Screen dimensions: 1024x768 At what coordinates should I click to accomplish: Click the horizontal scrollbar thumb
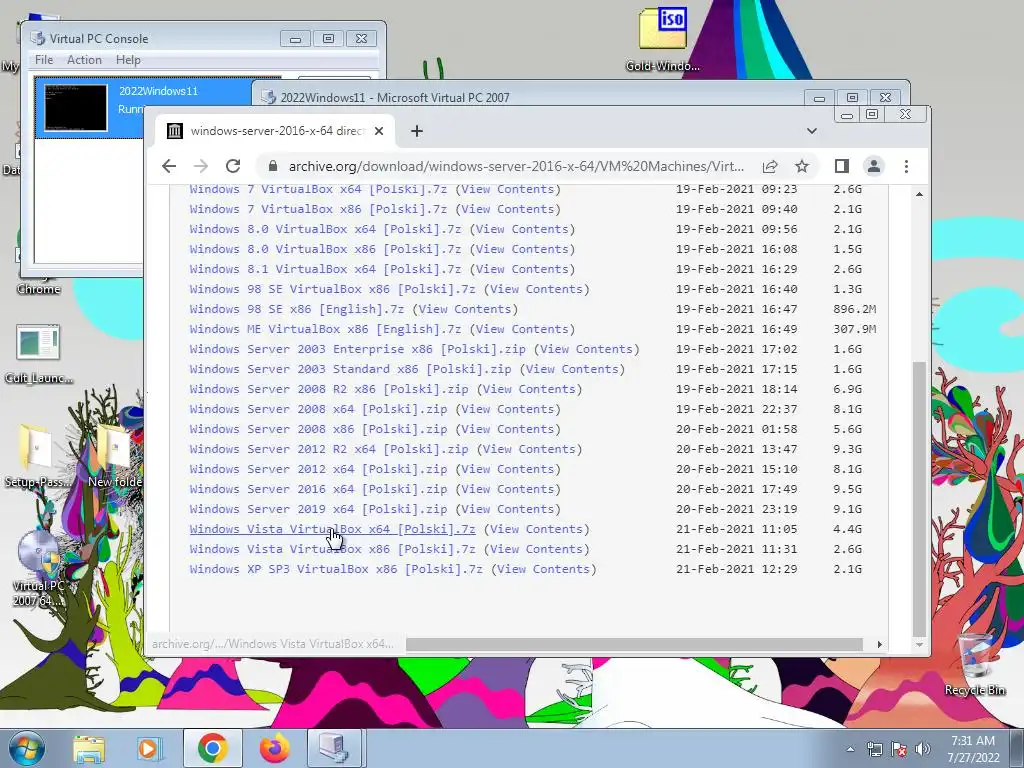pyautogui.click(x=634, y=645)
